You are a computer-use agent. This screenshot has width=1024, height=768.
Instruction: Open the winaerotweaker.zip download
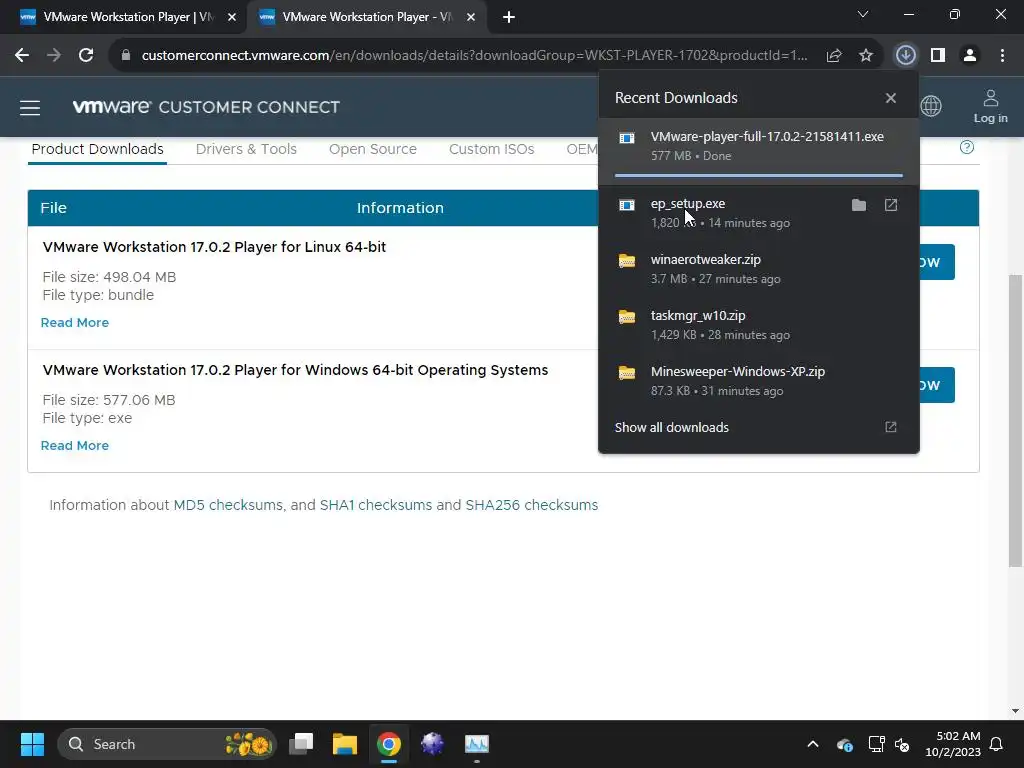coord(759,269)
